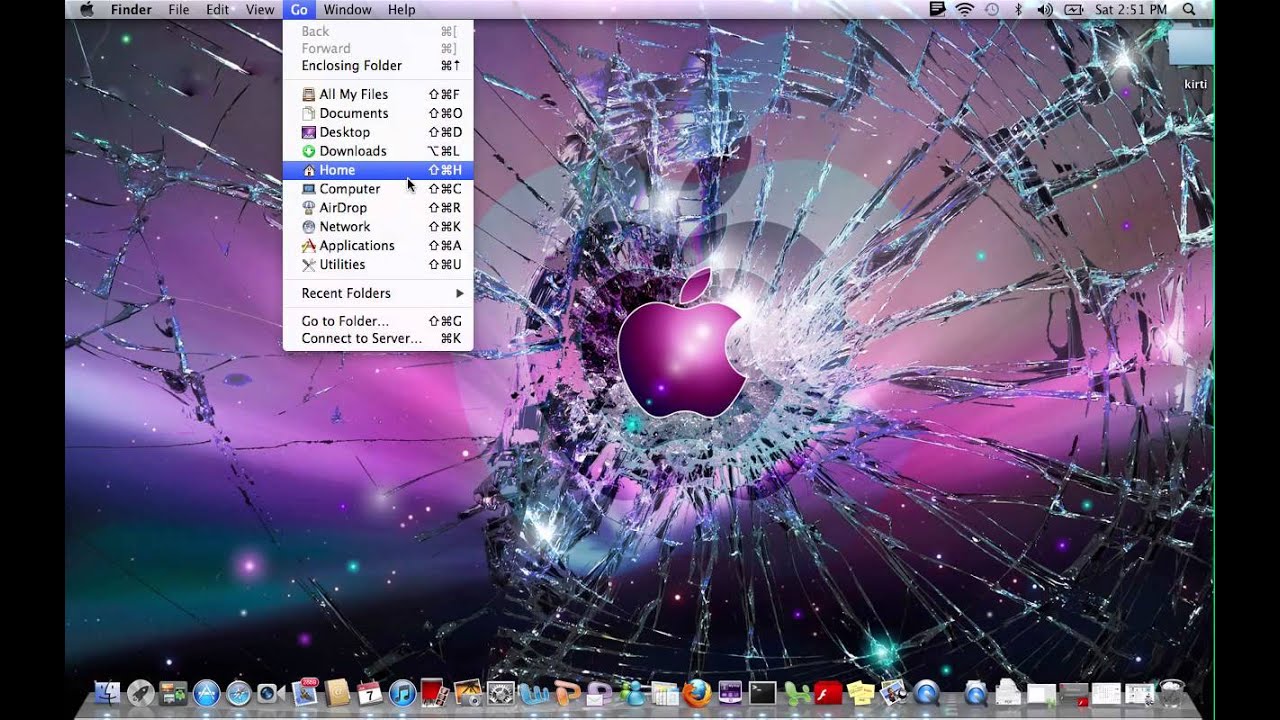Open Mail stamp icon with badge
The image size is (1280, 720).
click(305, 692)
